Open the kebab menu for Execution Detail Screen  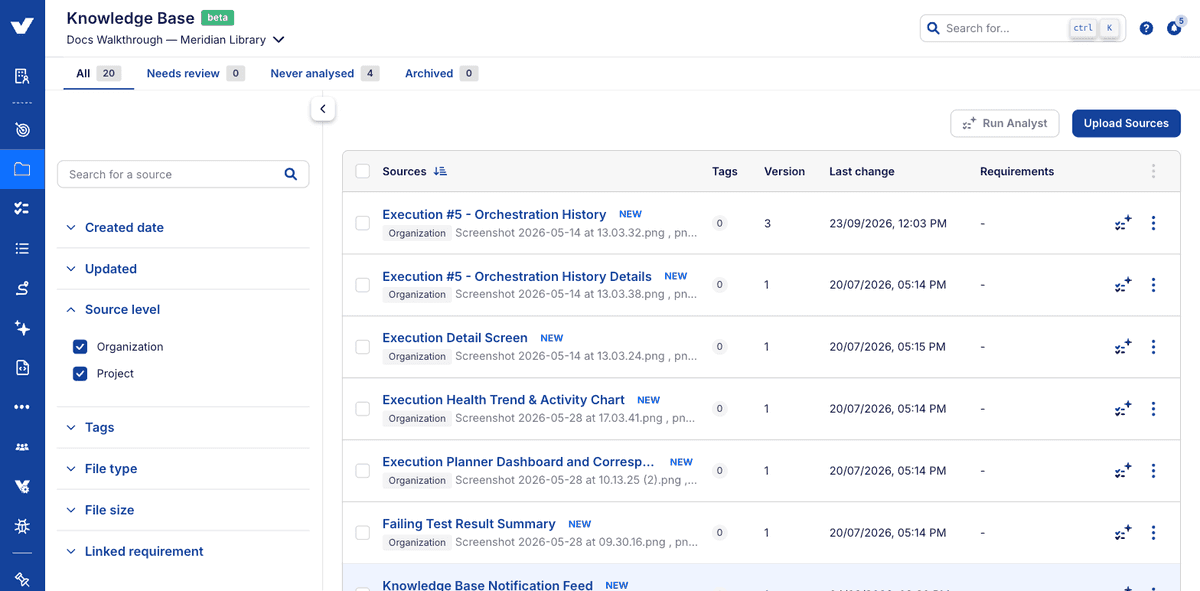click(1153, 347)
